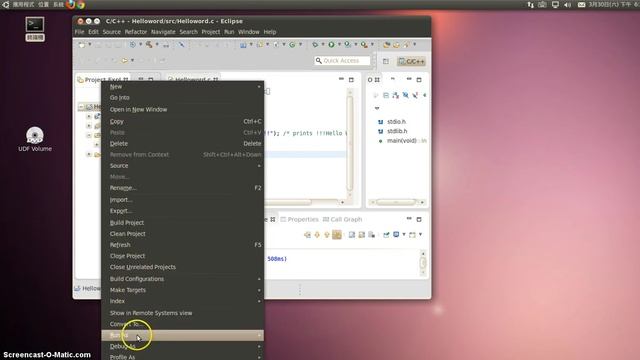Image resolution: width=640 pixels, height=360 pixels.
Task: Open dropdown arrow beside the New icon
Action: [x=90, y=44]
